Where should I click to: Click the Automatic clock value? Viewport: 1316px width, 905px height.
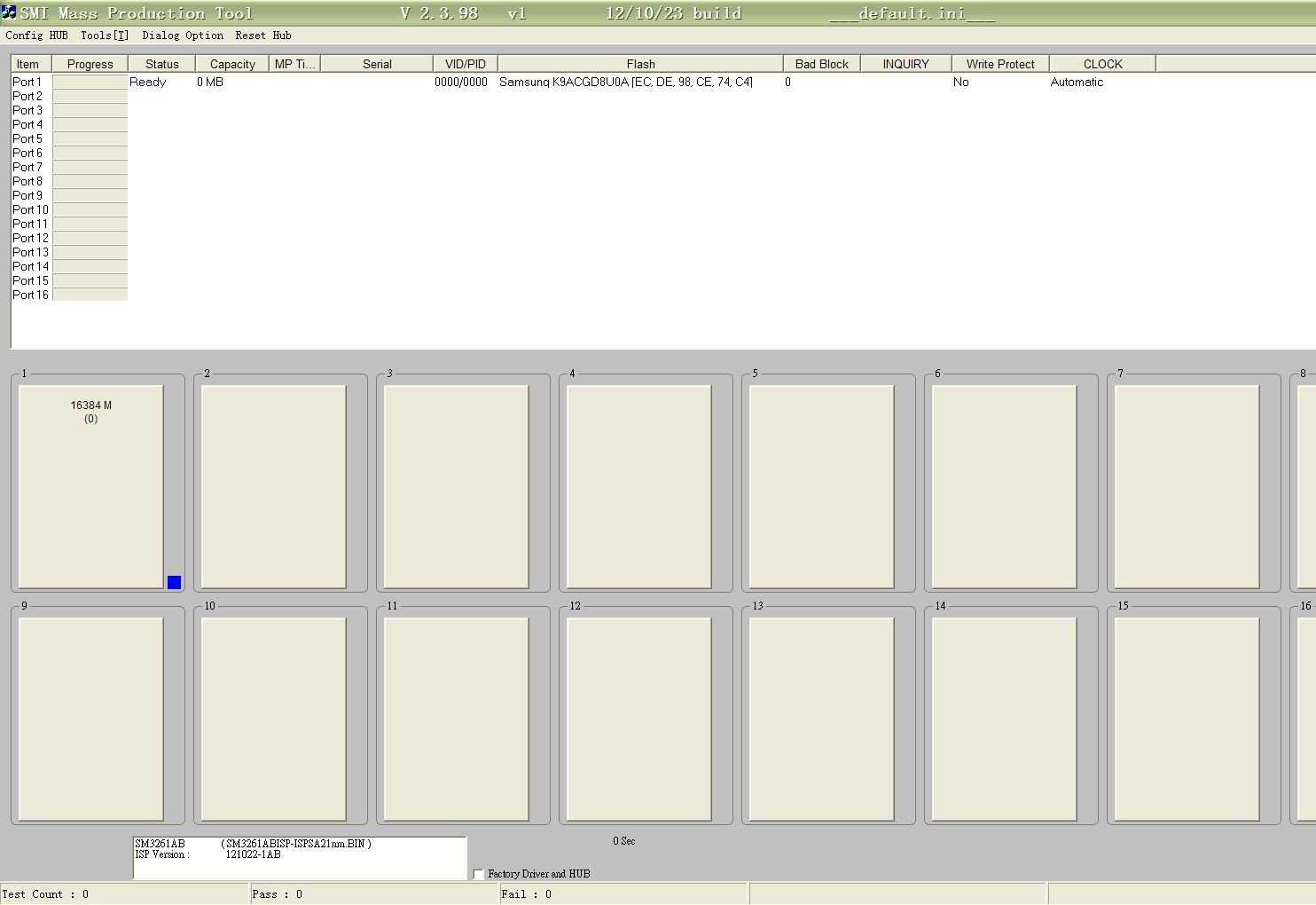tap(1077, 82)
